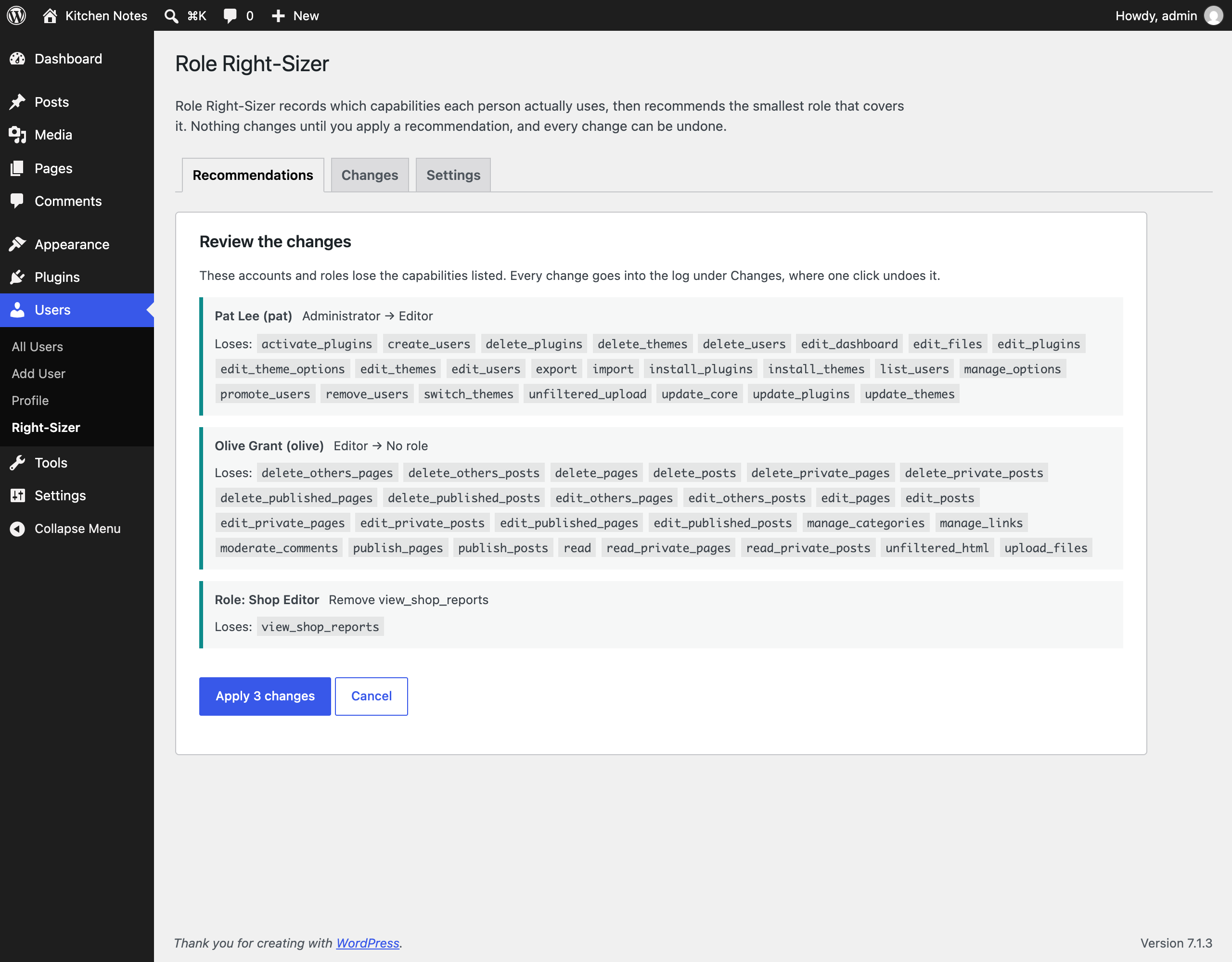Open Profile submenu item

(x=30, y=400)
